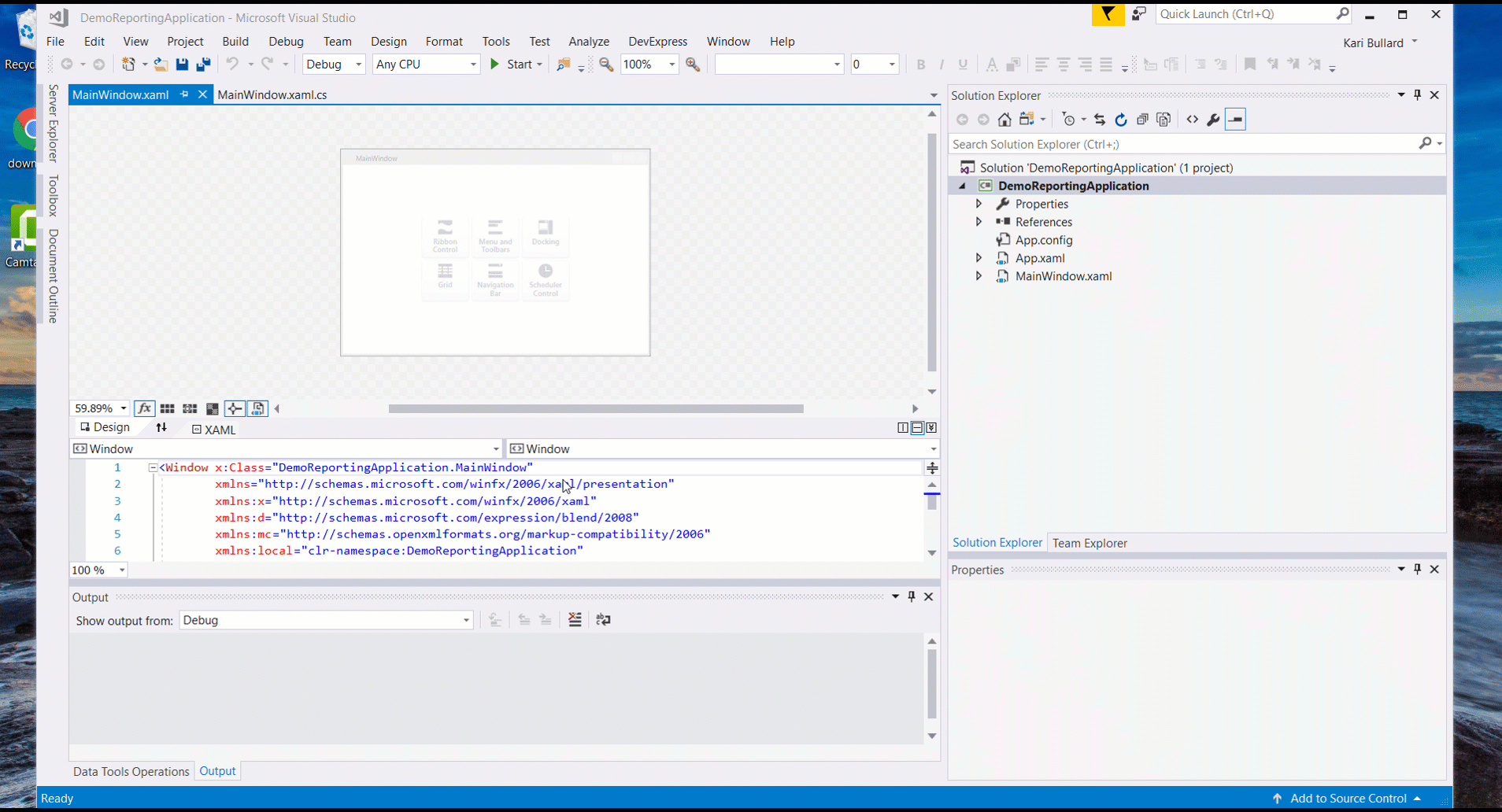Click the XAML editor vertical scrollbar thumb
Viewport: 1502px width, 812px height.
tap(932, 500)
